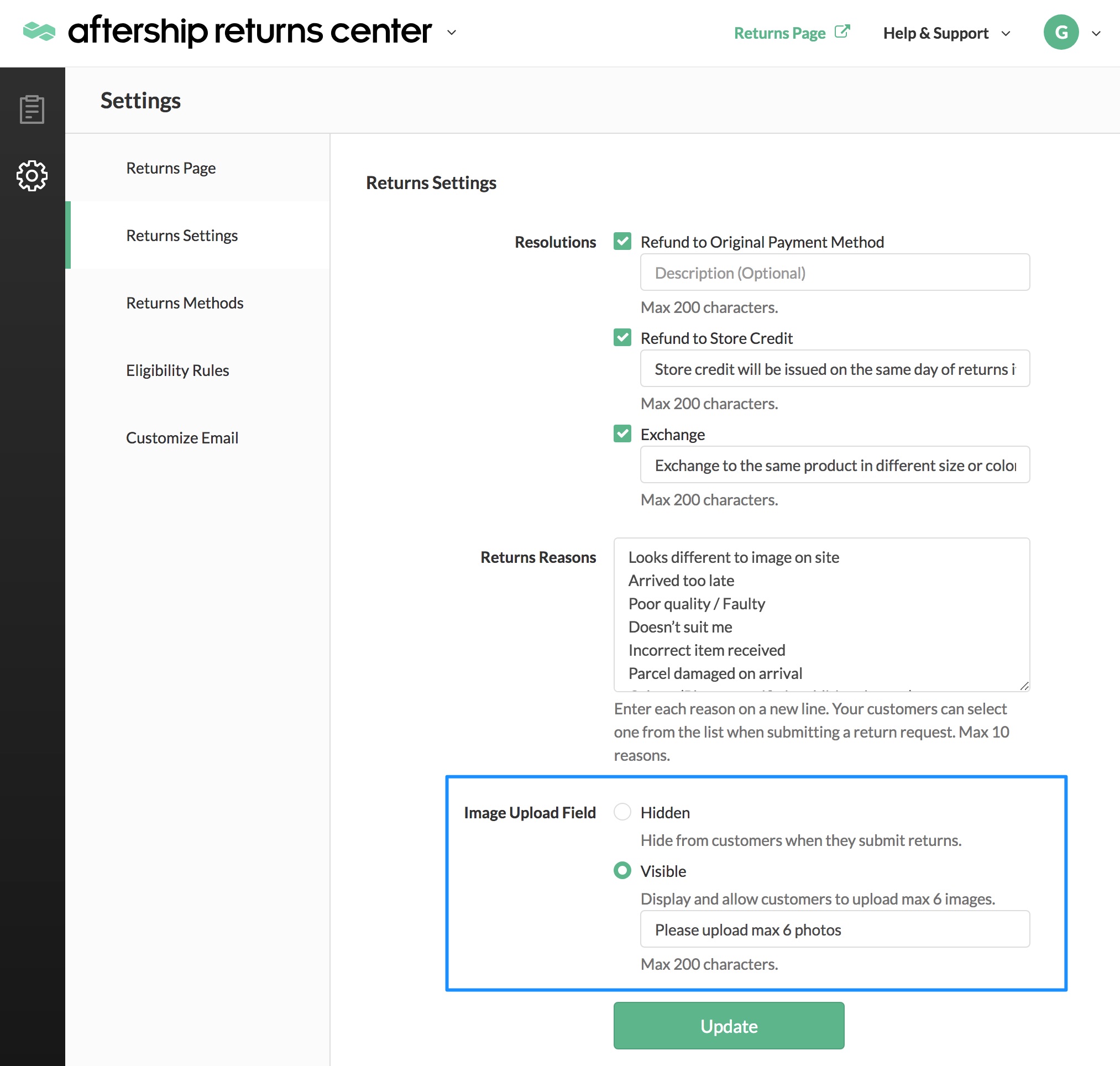
Task: Uncheck the Refund to Store Credit checkbox
Action: click(622, 337)
